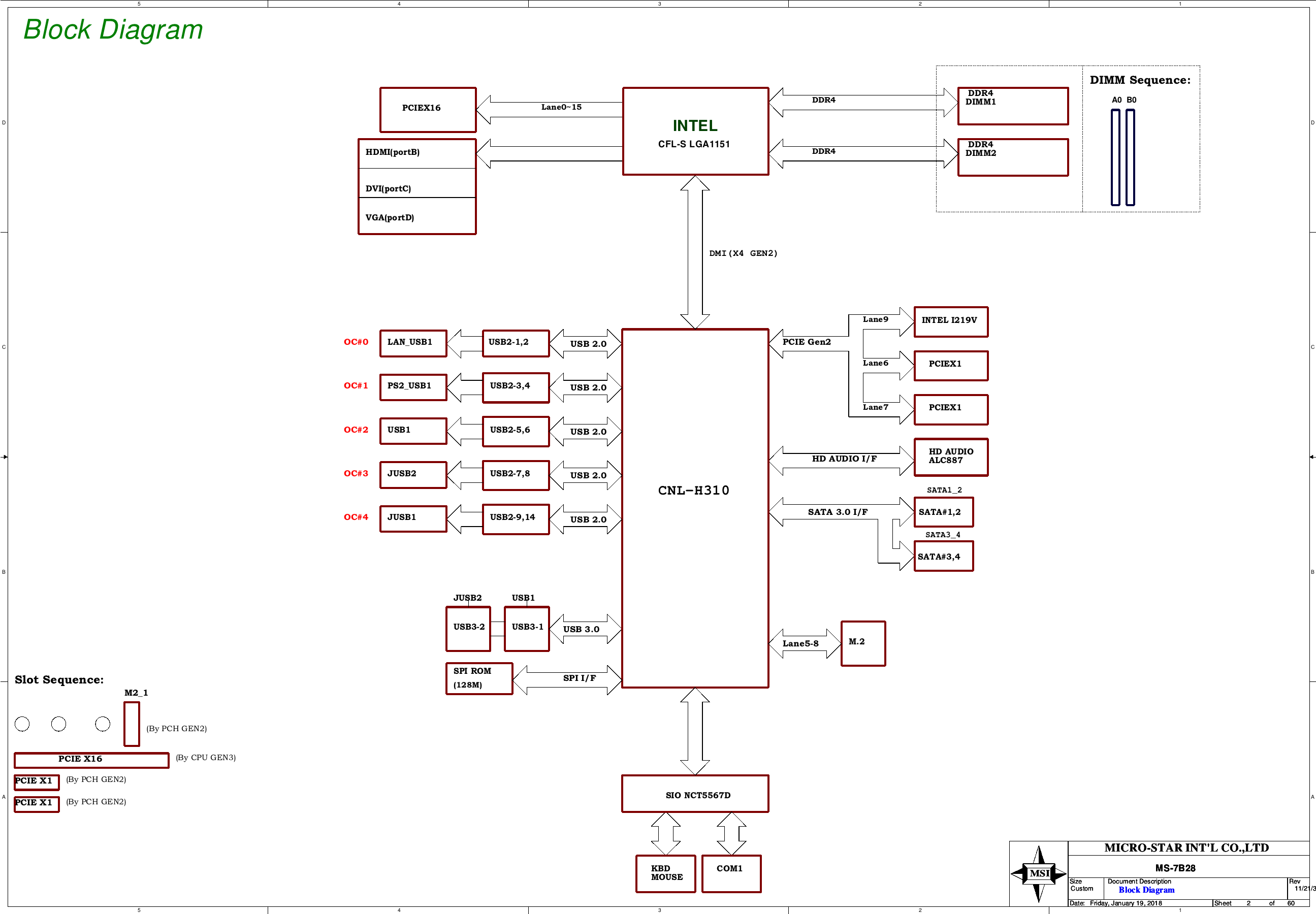Viewport: 1316px width, 914px height.
Task: Click the HD AUDIO ALC887 block
Action: click(951, 456)
